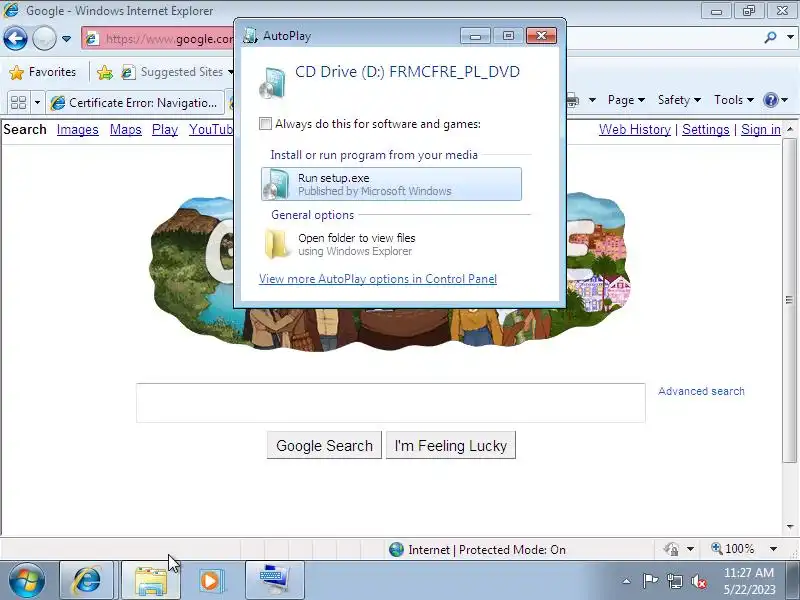This screenshot has height=600, width=800.
Task: Click Internet Protected Mode status globe
Action: [x=396, y=549]
